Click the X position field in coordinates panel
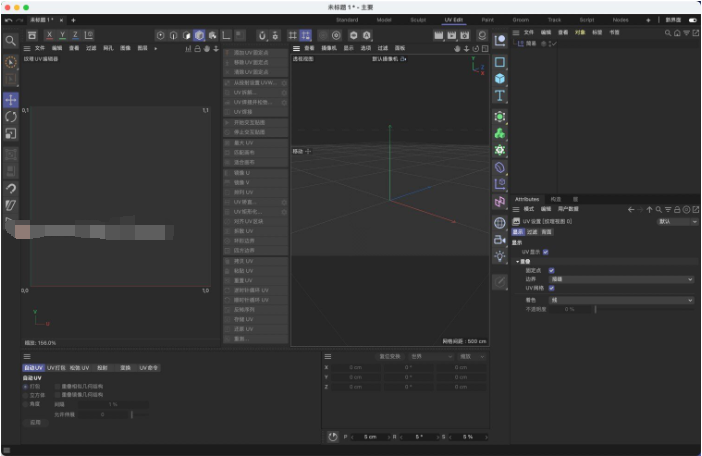The height and width of the screenshot is (456, 702). (356, 367)
